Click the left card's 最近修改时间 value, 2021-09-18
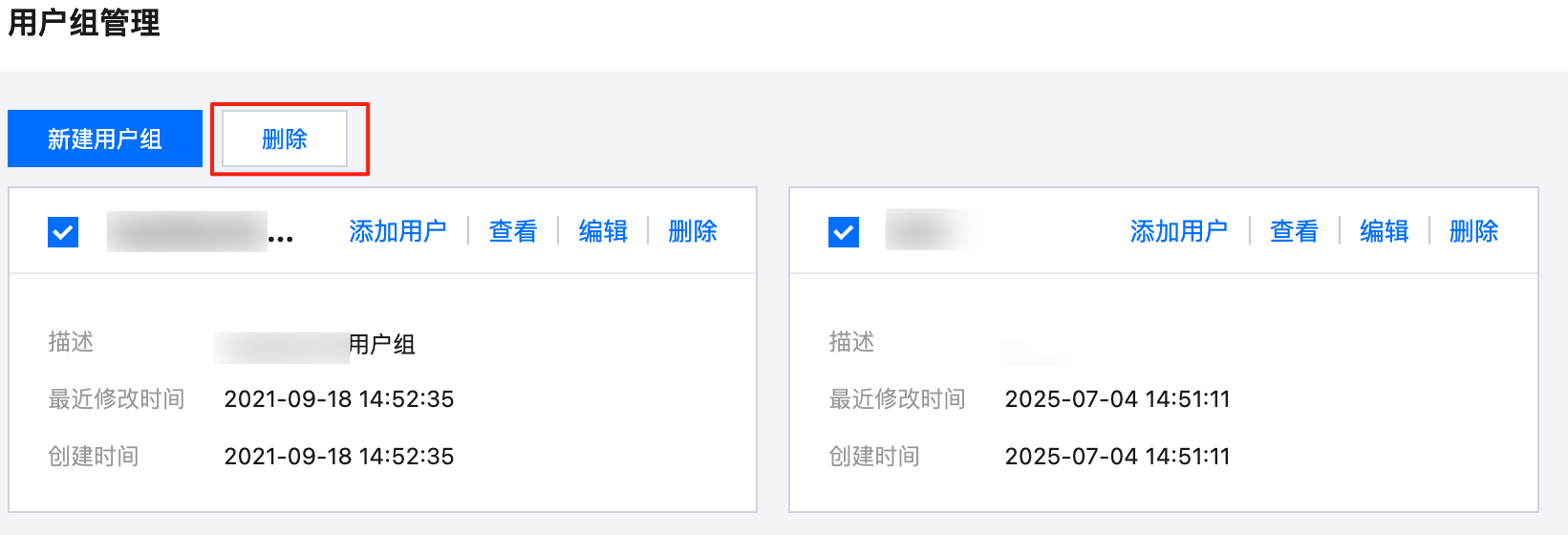The height and width of the screenshot is (535, 1568). (x=339, y=399)
